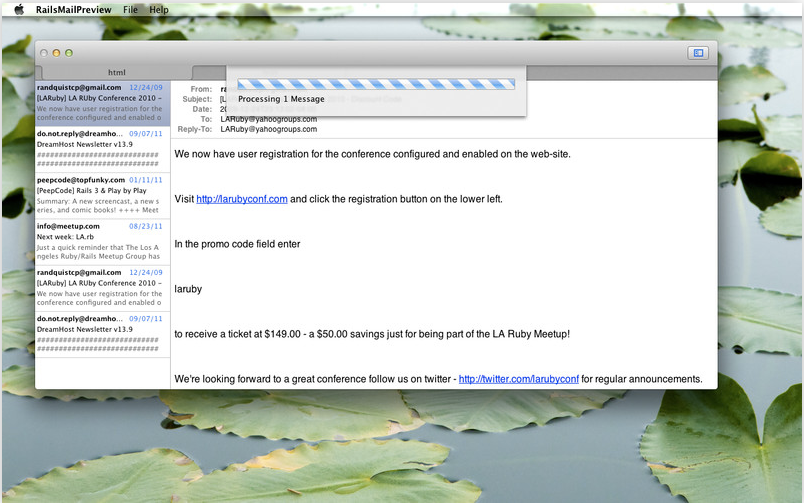Screen dimensions: 804x503
Task: Click the Reply-To address LARuby@yahoogroups.com
Action: coord(269,129)
